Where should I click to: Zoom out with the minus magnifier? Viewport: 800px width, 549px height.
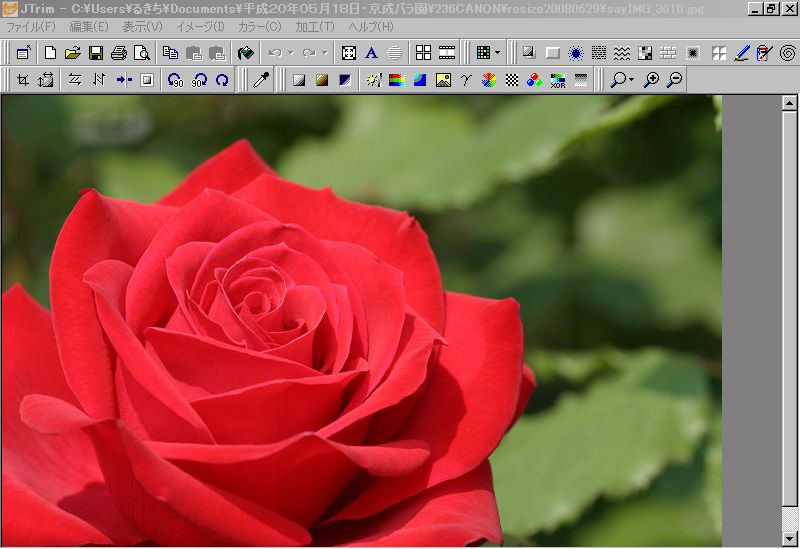tap(674, 80)
